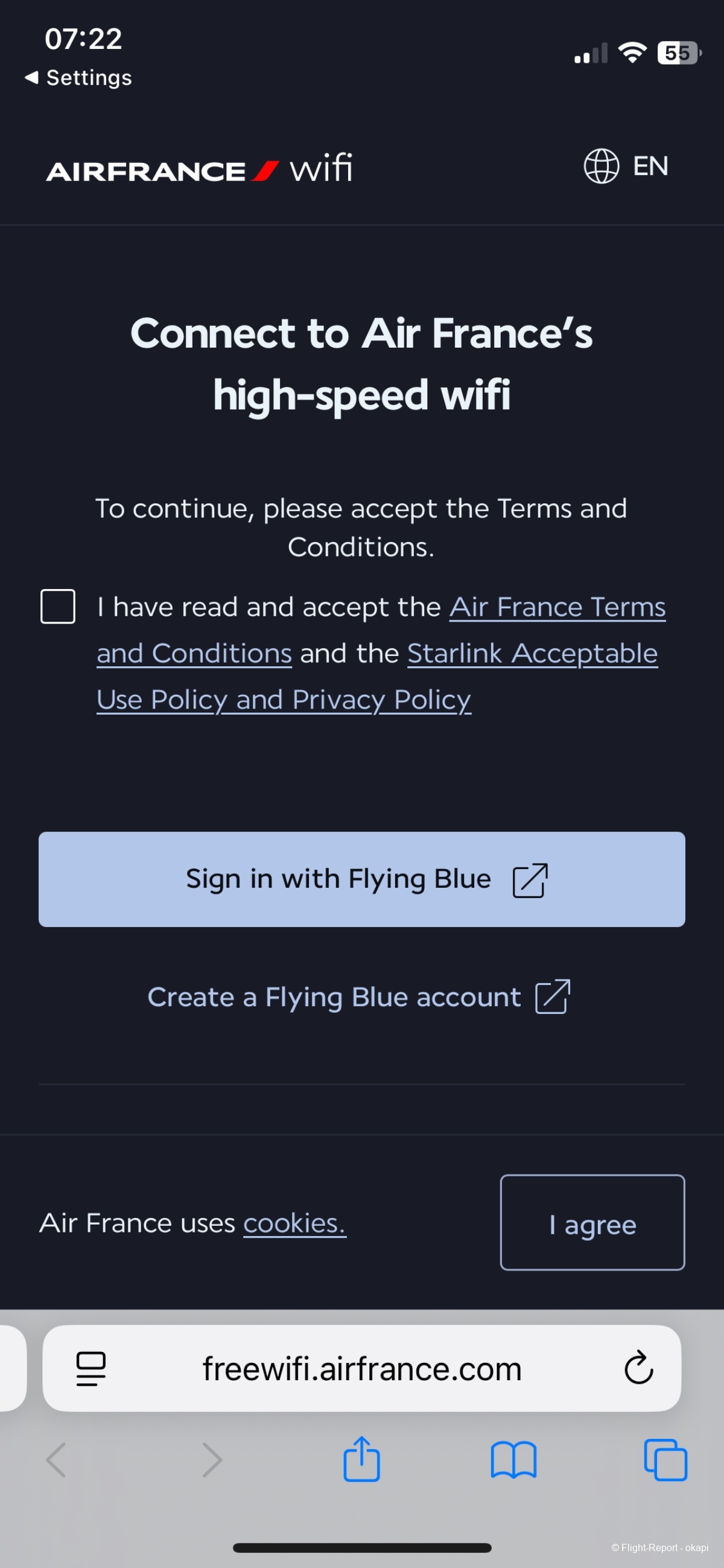Tap the Safari forward arrow
This screenshot has width=724, height=1568.
(212, 1459)
